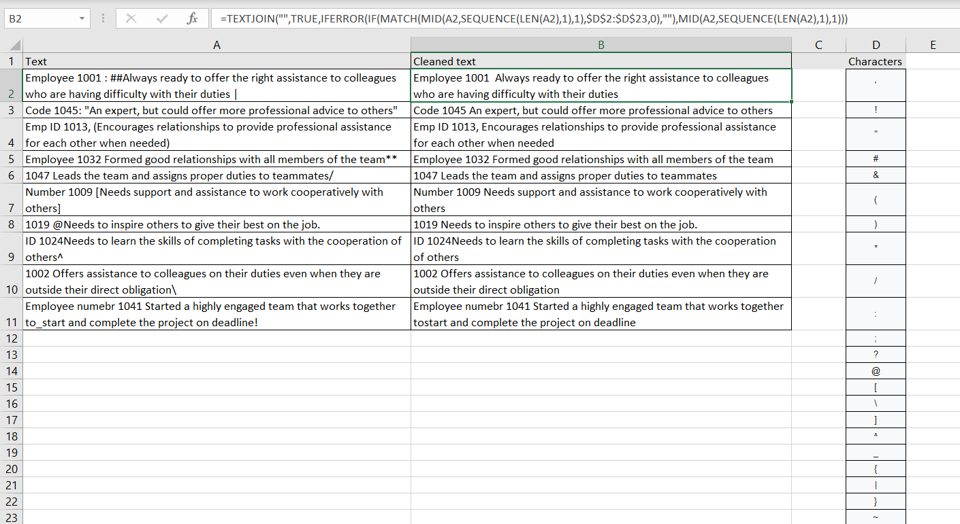Select the "Cleaned text" header cell

(x=600, y=61)
